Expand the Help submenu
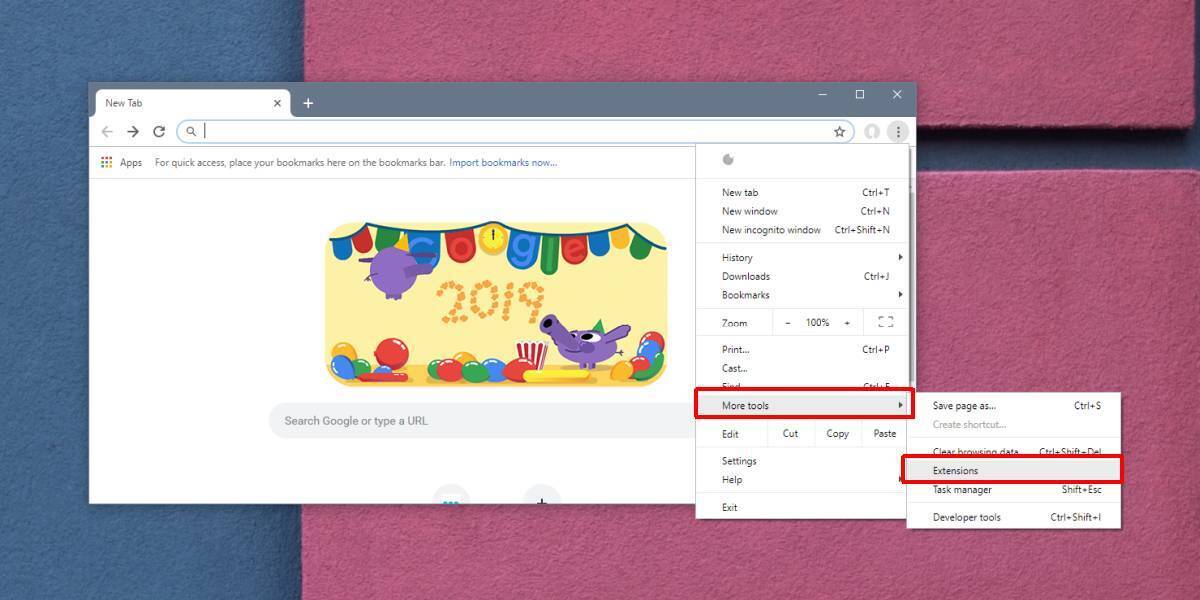Image resolution: width=1200 pixels, height=600 pixels. pos(801,479)
